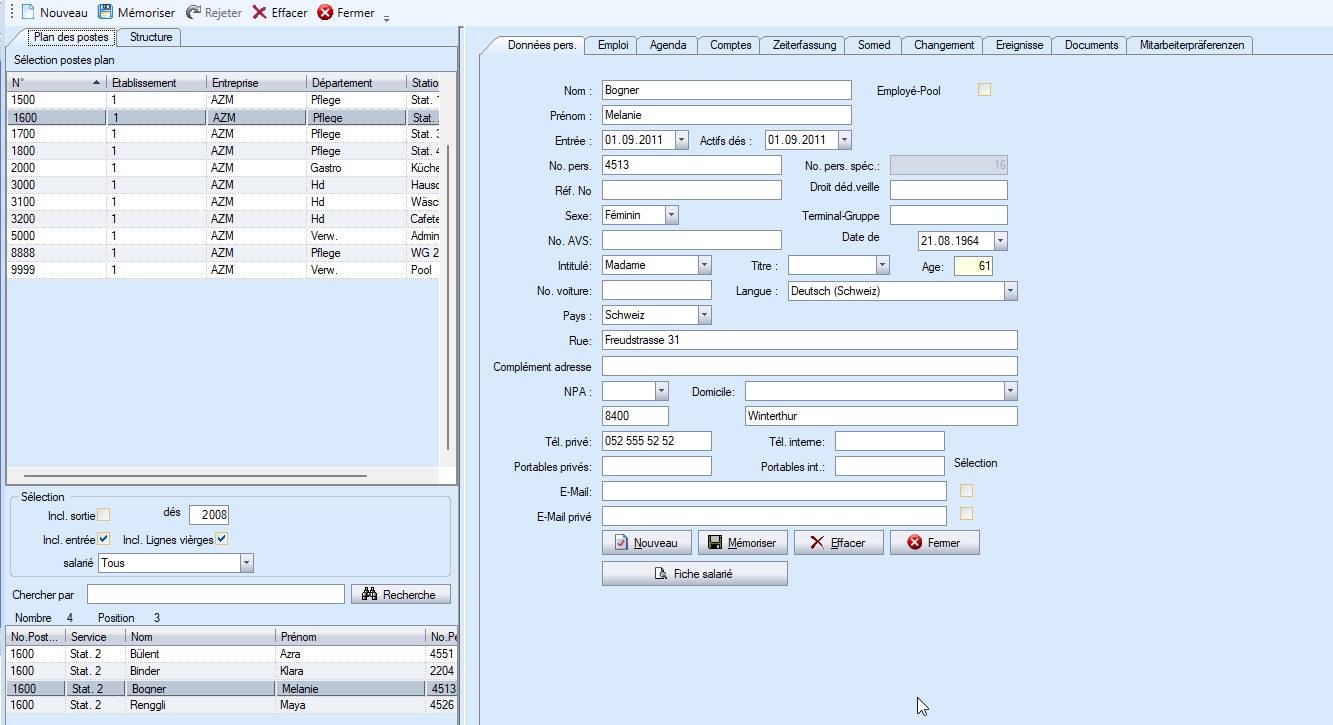The width and height of the screenshot is (1333, 725).
Task: Open the Documents tab
Action: point(1091,45)
